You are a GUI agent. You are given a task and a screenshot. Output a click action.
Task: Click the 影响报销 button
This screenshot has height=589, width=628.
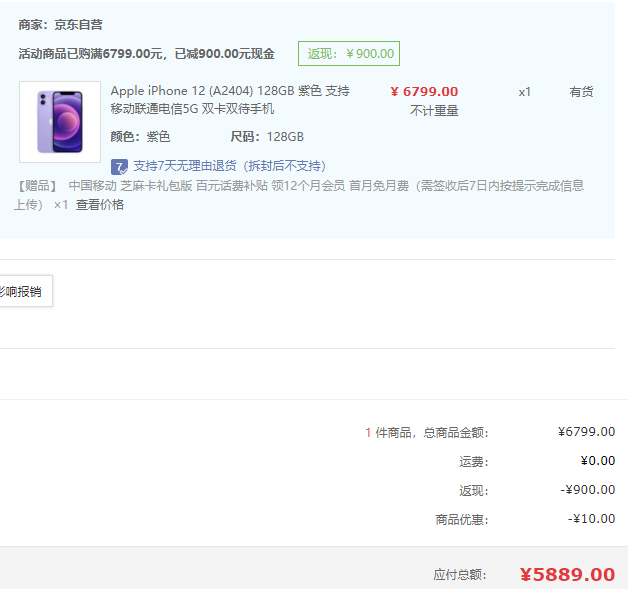tap(24, 291)
